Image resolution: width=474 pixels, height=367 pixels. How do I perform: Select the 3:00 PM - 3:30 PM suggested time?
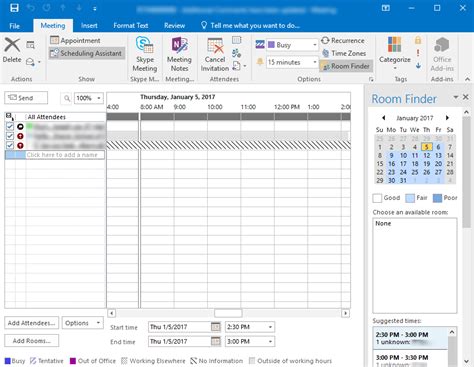[410, 359]
